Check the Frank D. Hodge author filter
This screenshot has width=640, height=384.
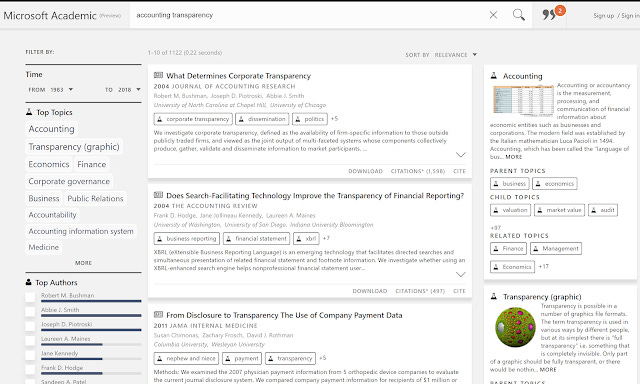30,370
